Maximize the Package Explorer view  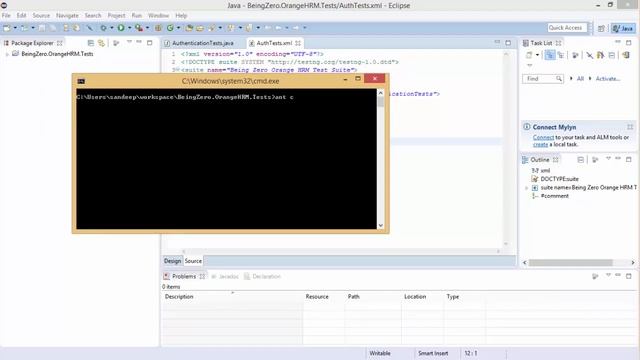click(x=149, y=42)
